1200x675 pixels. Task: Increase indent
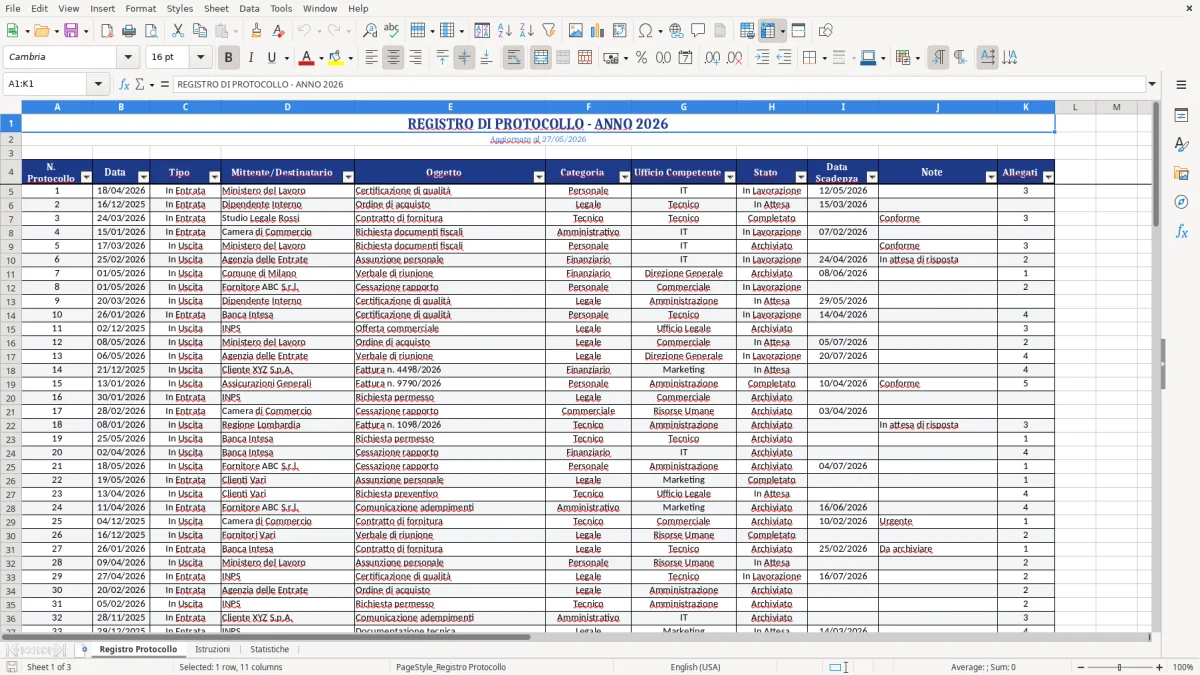(762, 58)
